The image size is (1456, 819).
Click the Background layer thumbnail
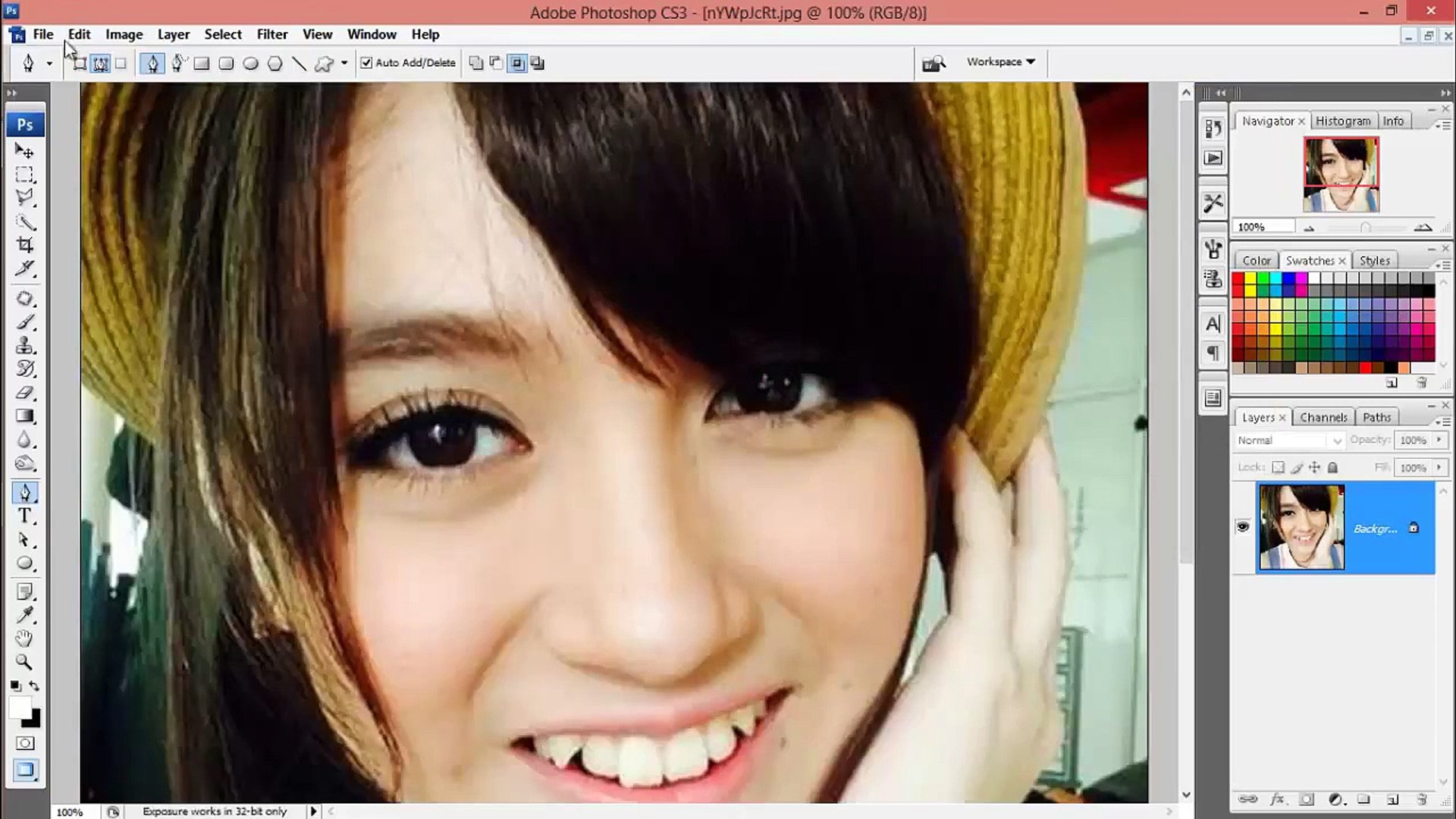tap(1301, 528)
